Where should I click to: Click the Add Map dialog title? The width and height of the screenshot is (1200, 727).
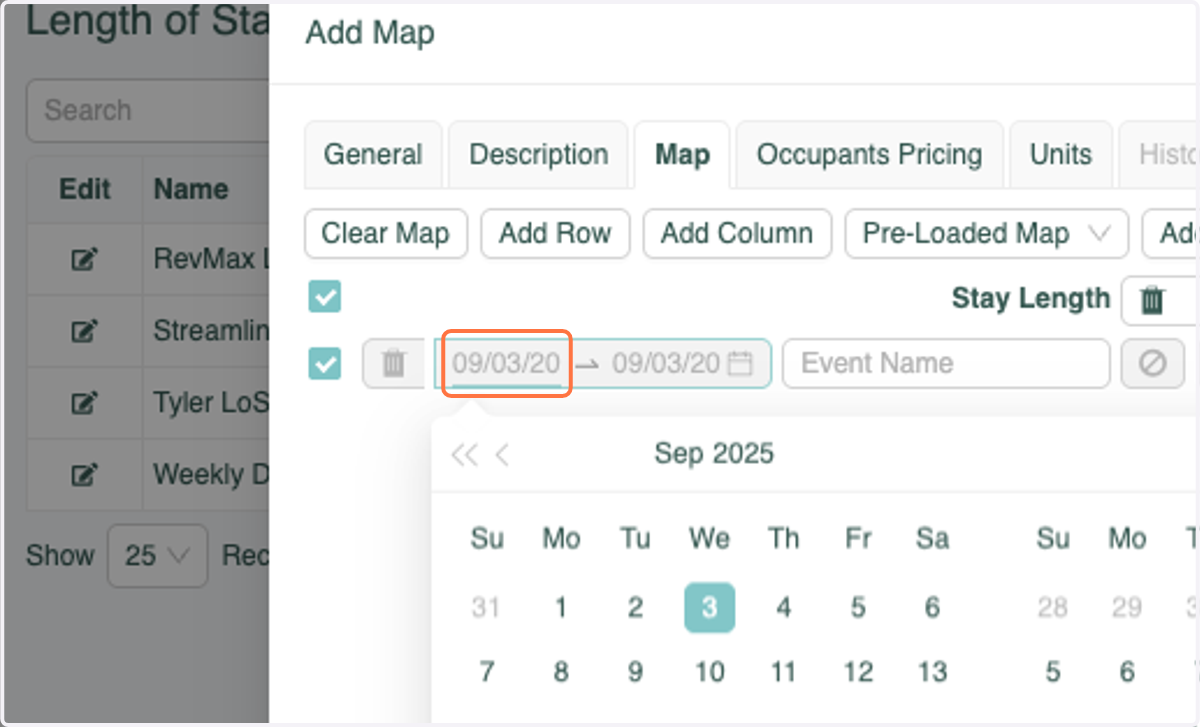click(370, 33)
